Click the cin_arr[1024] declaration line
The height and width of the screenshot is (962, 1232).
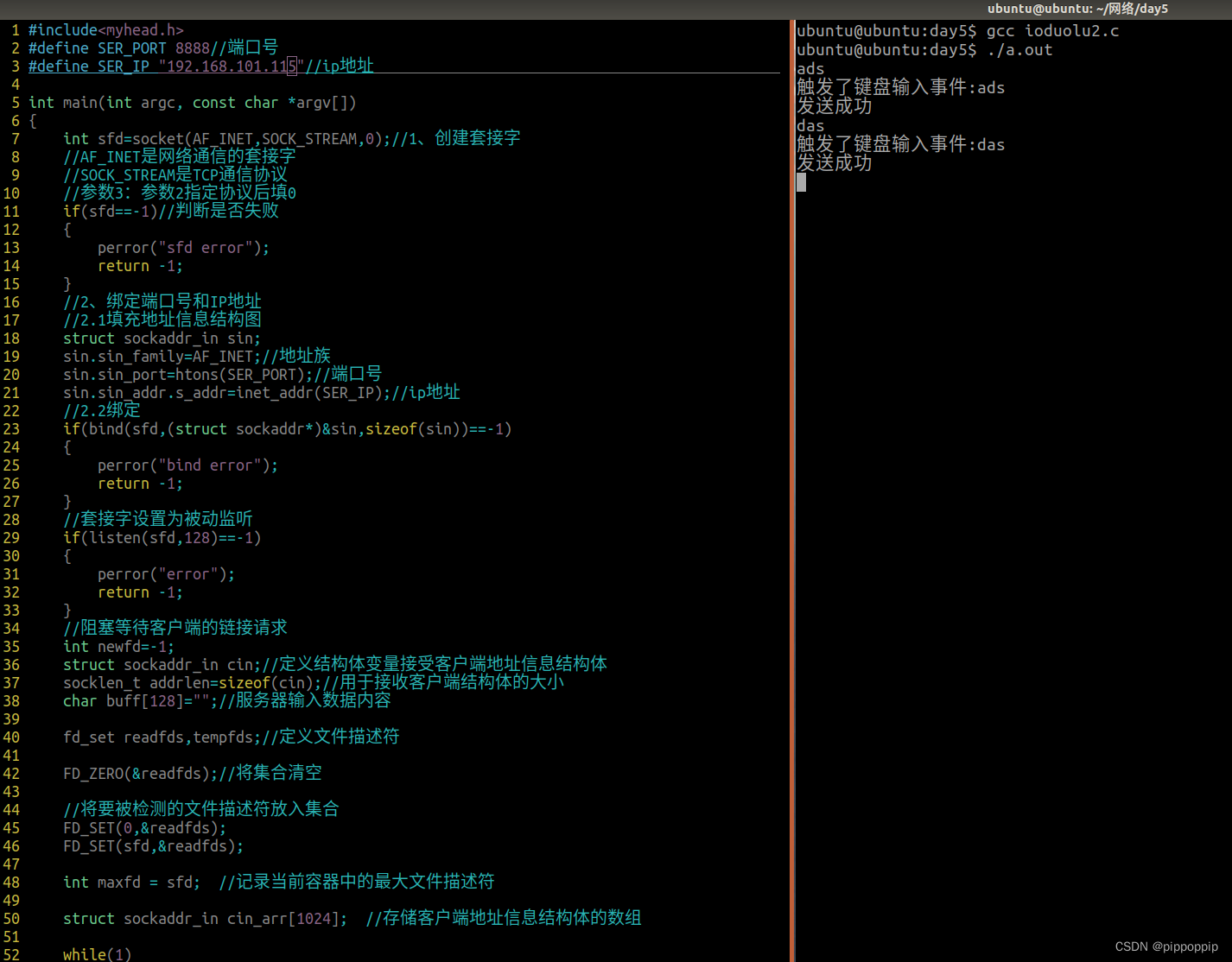pos(352,919)
